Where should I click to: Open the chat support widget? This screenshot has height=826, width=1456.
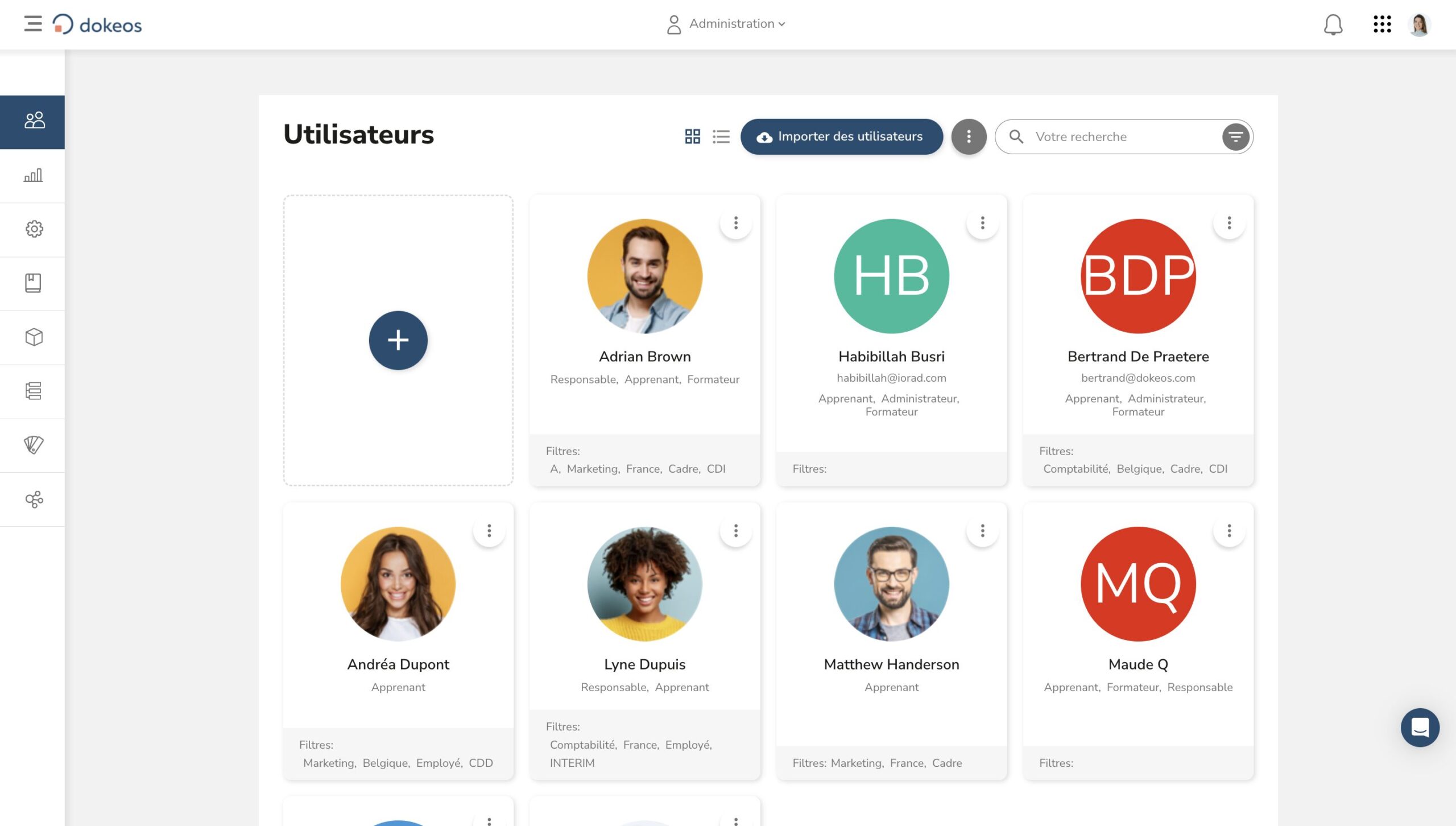[1420, 727]
